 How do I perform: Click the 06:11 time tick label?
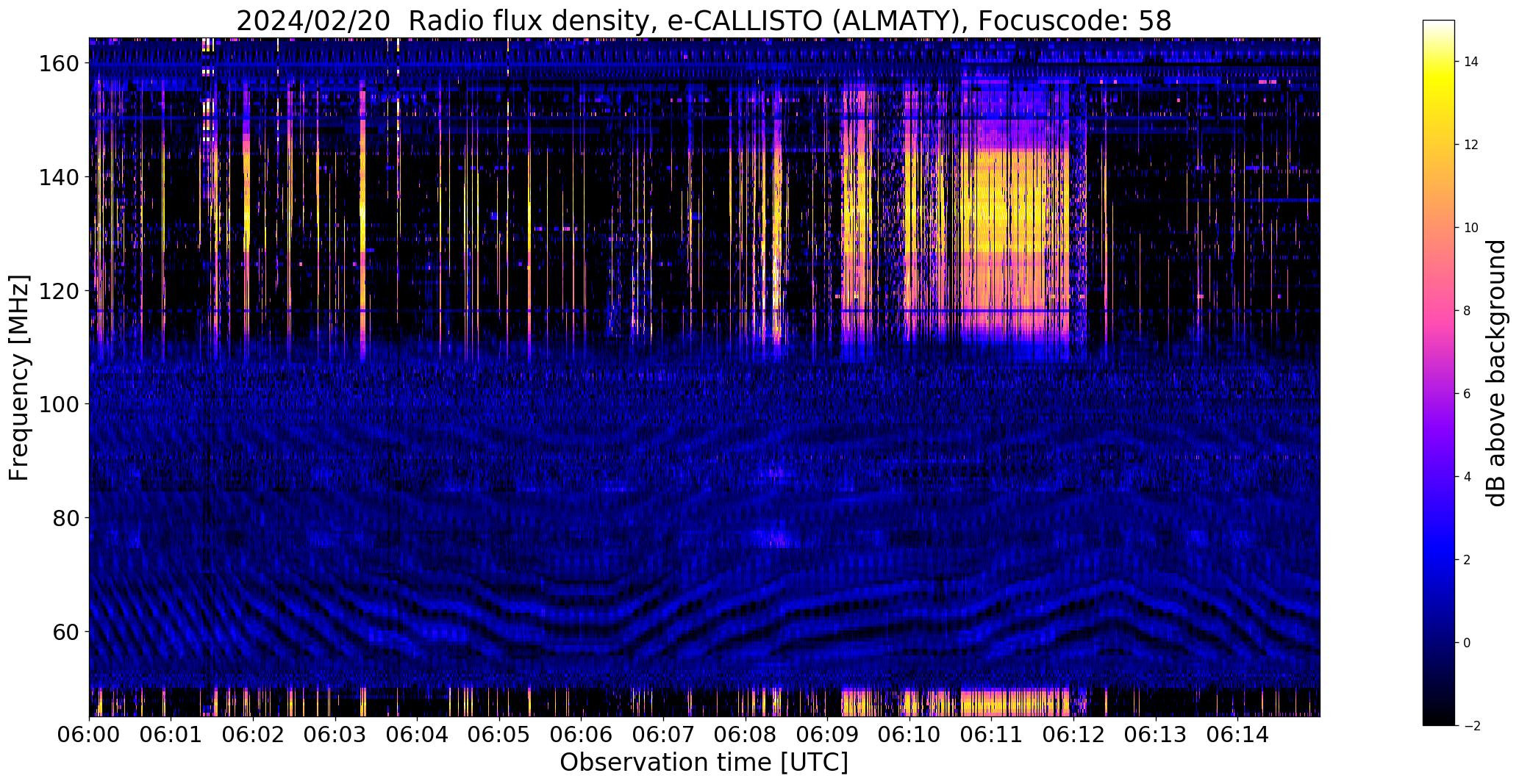991,735
